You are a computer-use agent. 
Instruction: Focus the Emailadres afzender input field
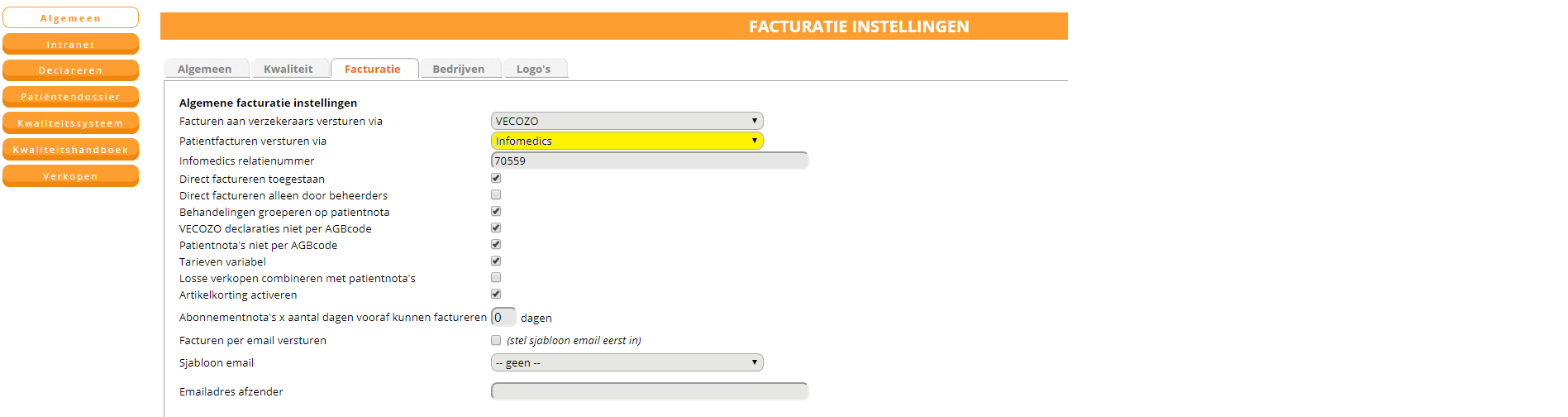[649, 391]
